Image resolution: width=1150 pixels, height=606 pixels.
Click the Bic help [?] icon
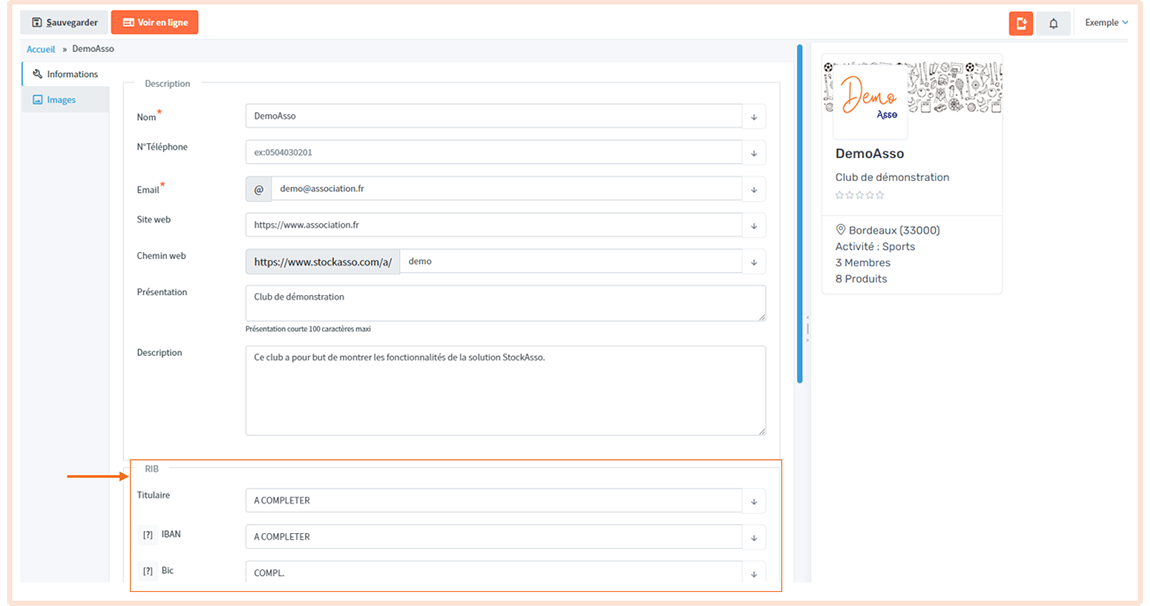coord(148,571)
